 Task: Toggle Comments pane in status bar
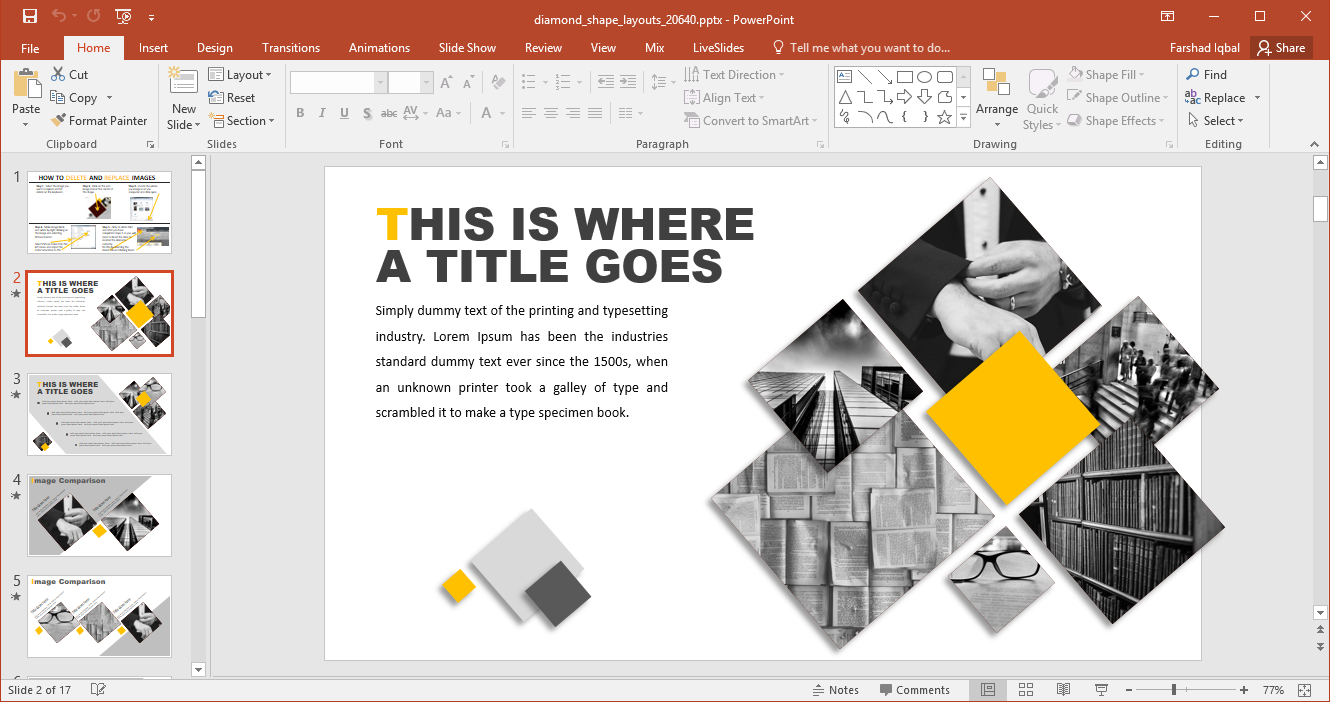click(914, 690)
